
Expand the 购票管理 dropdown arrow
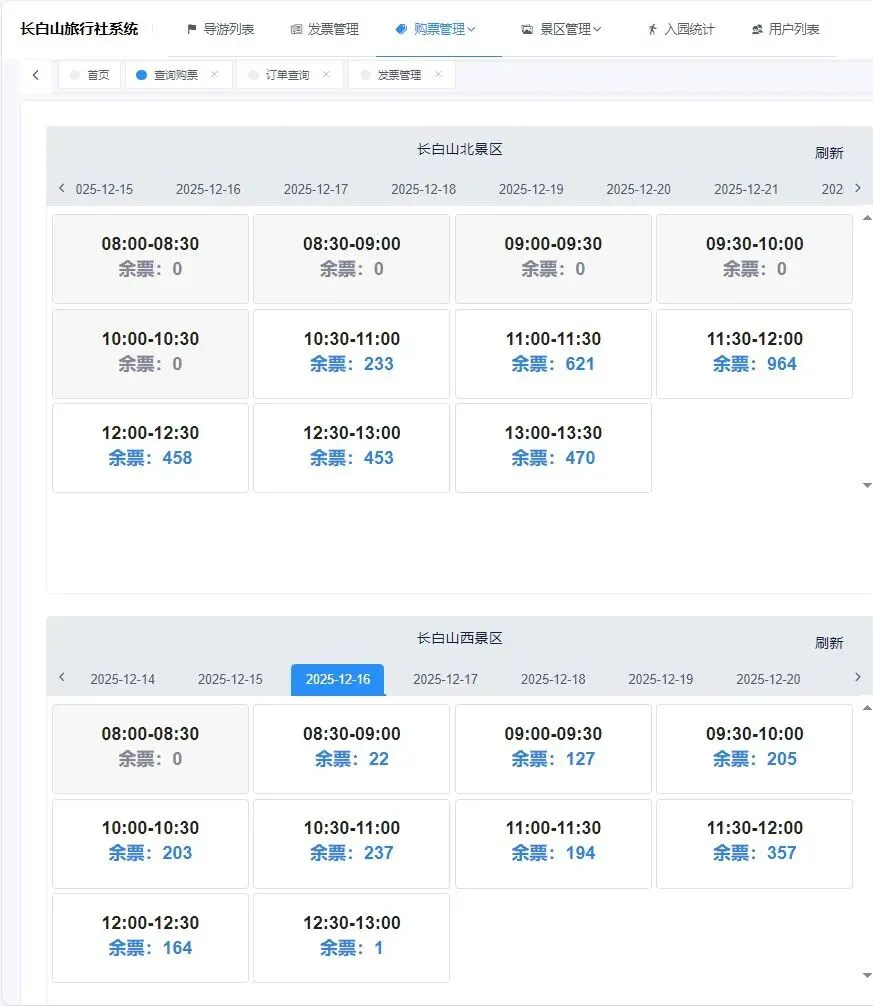point(472,30)
